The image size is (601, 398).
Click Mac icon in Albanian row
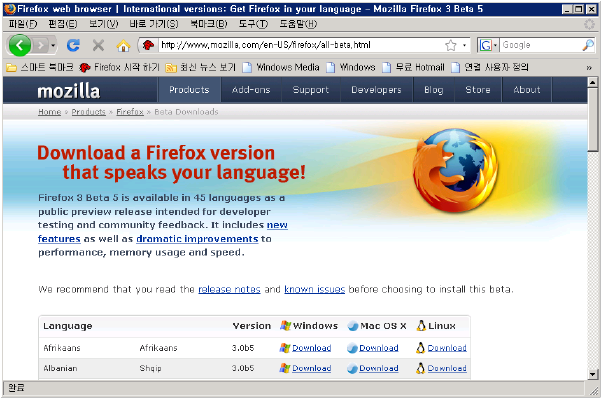coord(352,368)
